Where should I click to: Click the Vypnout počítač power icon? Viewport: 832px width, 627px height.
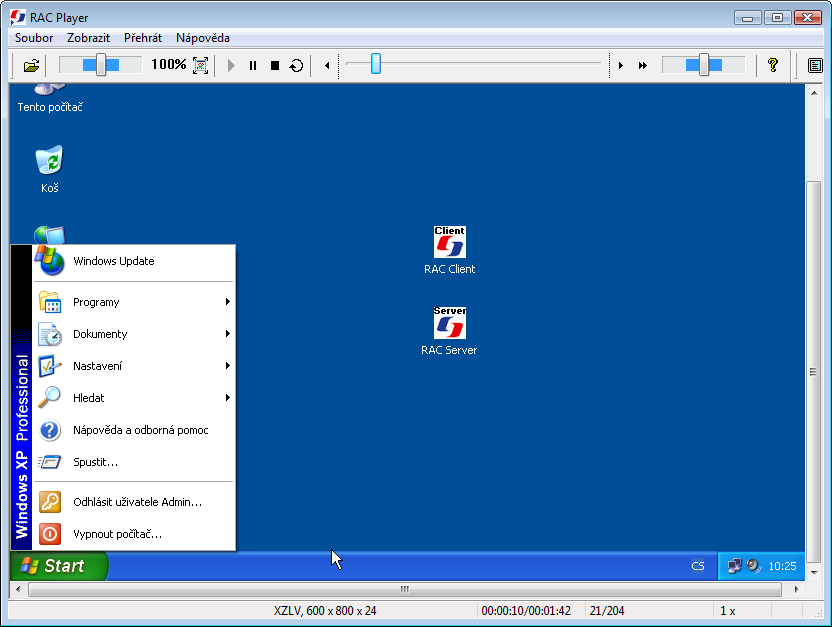(x=50, y=534)
